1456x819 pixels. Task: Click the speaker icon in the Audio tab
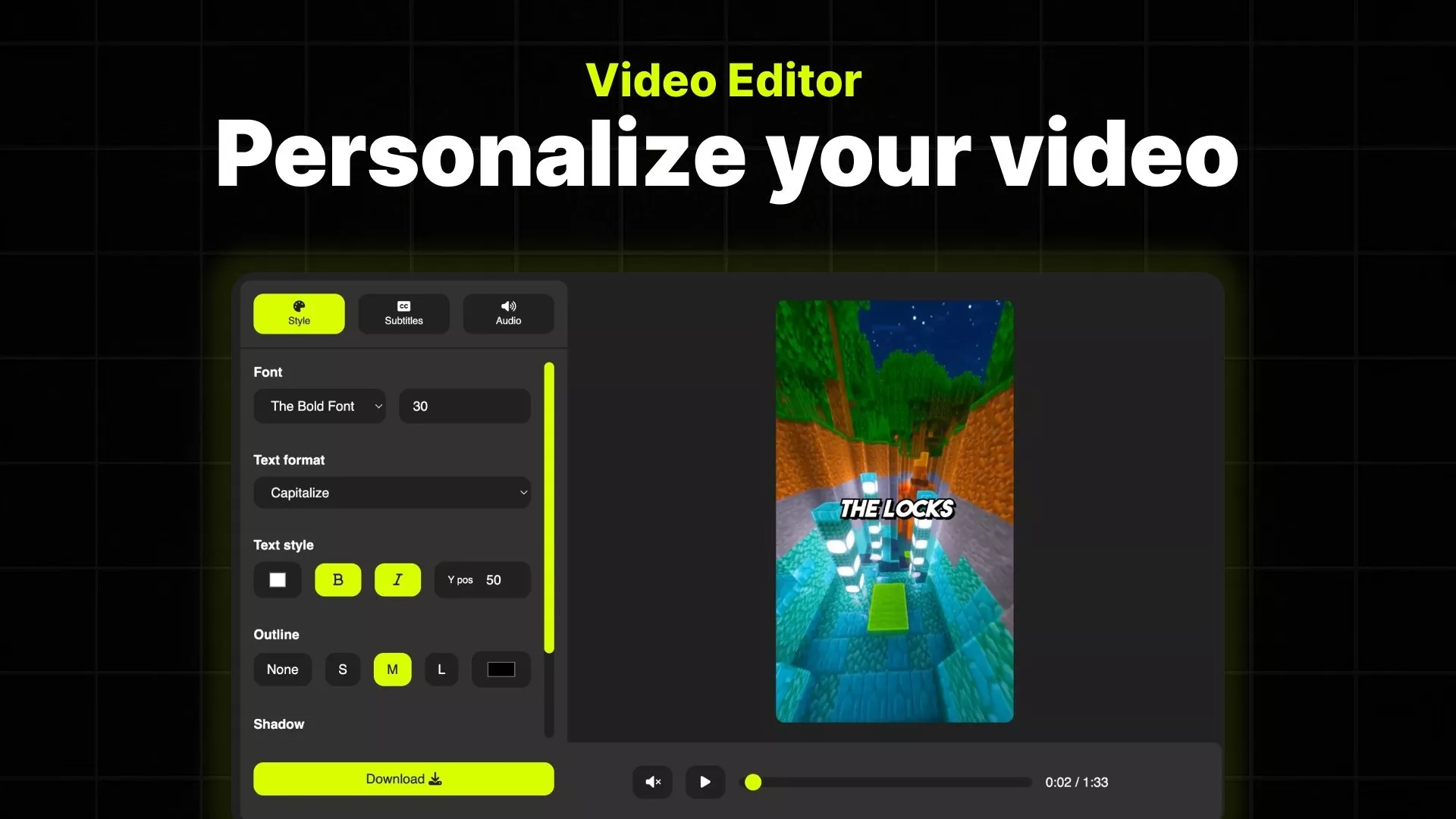click(508, 306)
